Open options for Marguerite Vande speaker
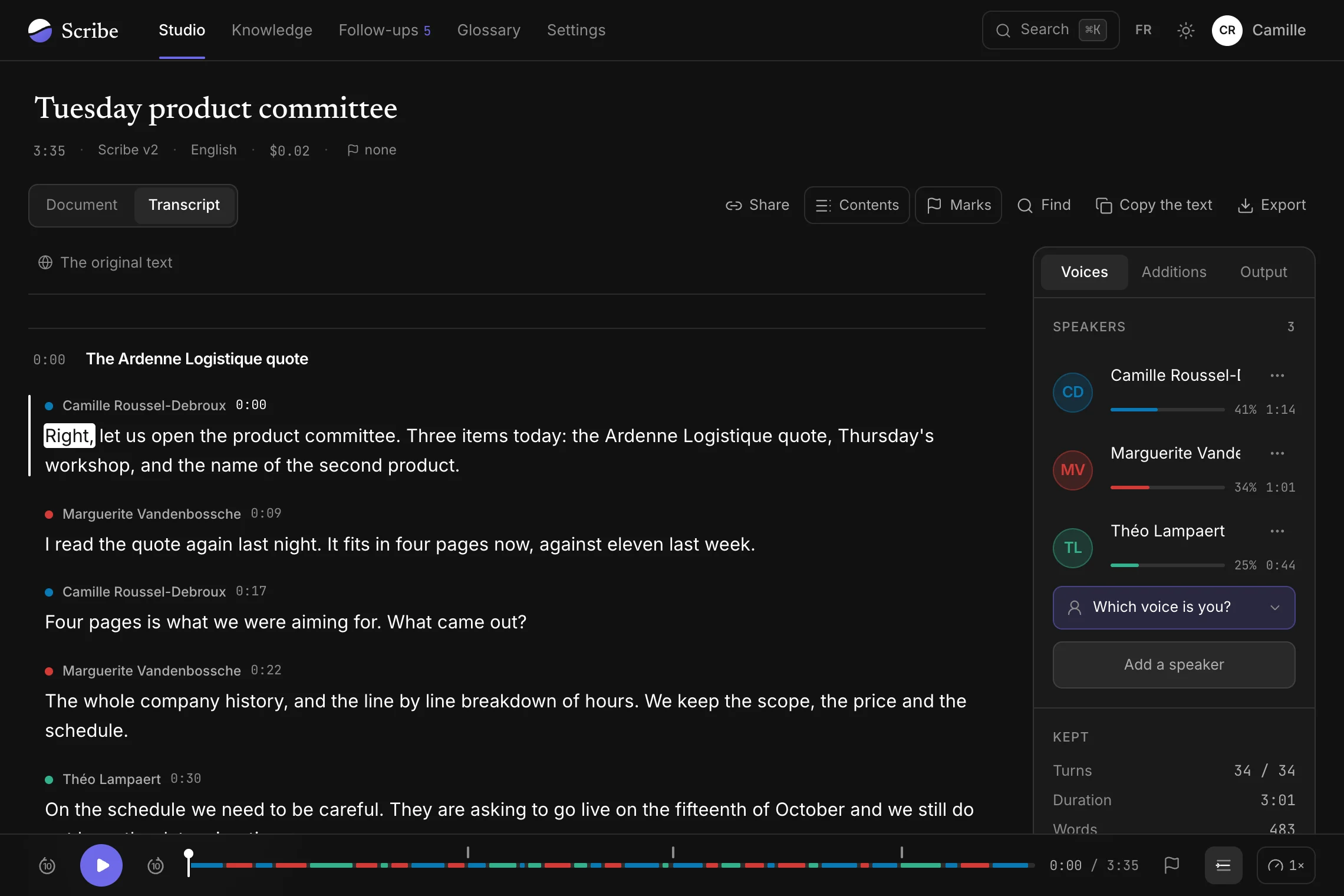Screen dimensions: 1344x896 click(x=1277, y=453)
